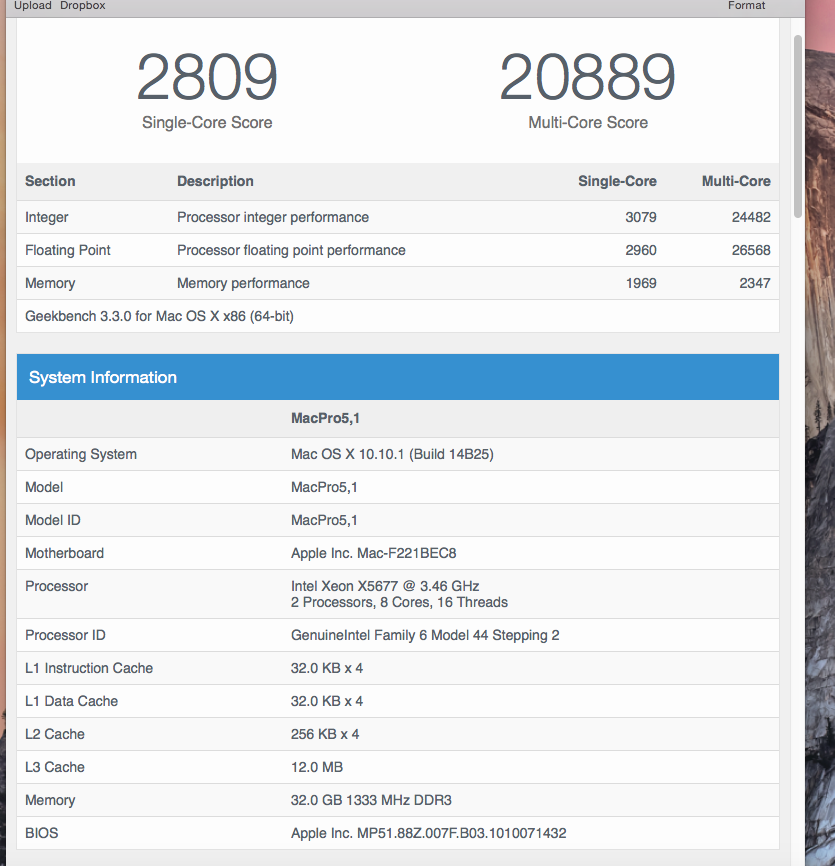The width and height of the screenshot is (835, 866).
Task: Click the Geekbench 3.3.0 version line
Action: point(159,316)
